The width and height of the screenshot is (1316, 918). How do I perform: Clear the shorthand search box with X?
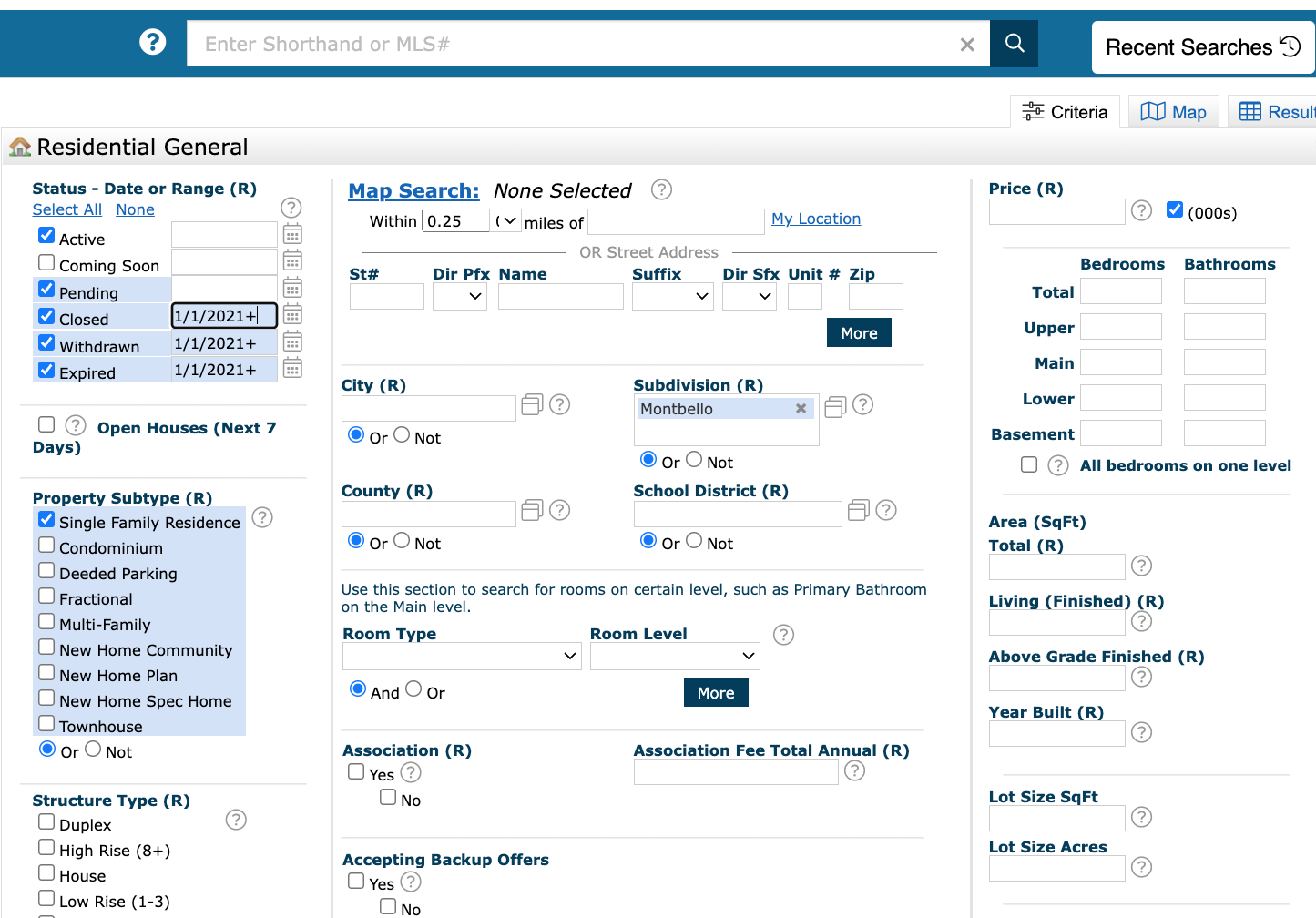(967, 45)
